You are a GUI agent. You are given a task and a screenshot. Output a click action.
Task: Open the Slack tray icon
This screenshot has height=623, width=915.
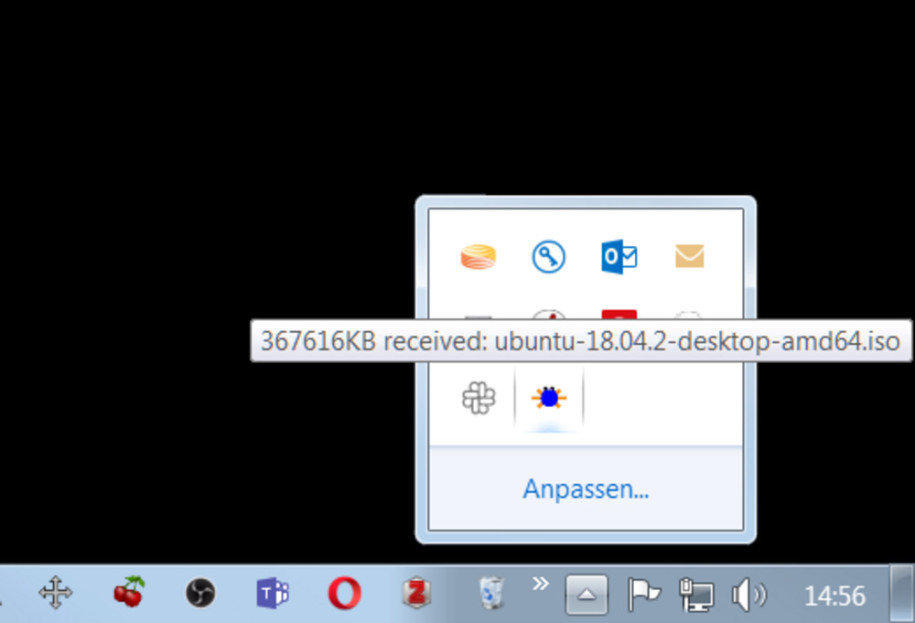click(479, 398)
